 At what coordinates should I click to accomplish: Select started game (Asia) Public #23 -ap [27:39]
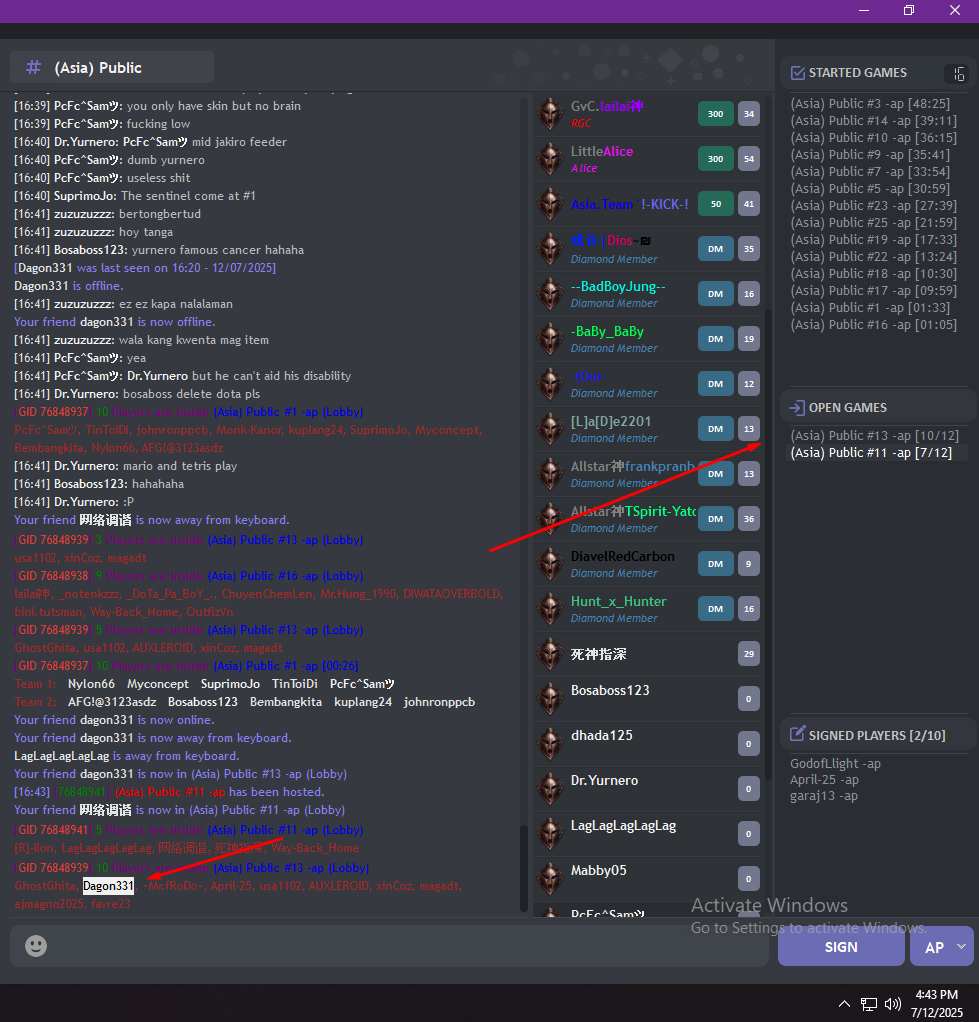(873, 205)
